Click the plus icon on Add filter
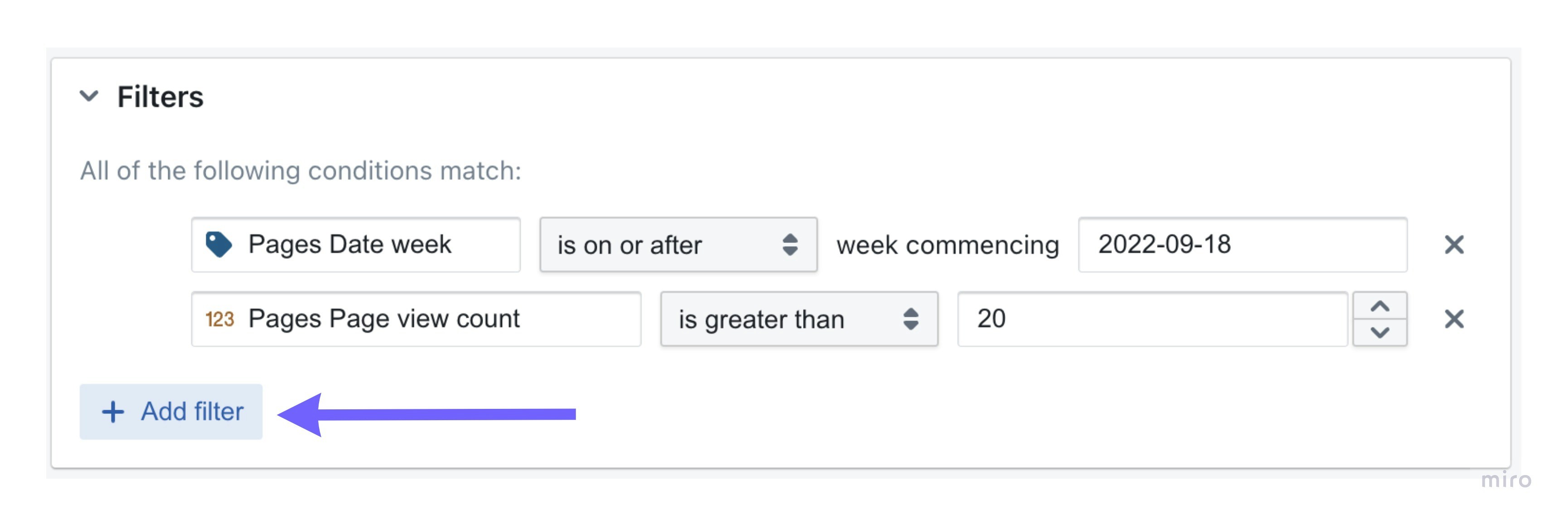 113,412
